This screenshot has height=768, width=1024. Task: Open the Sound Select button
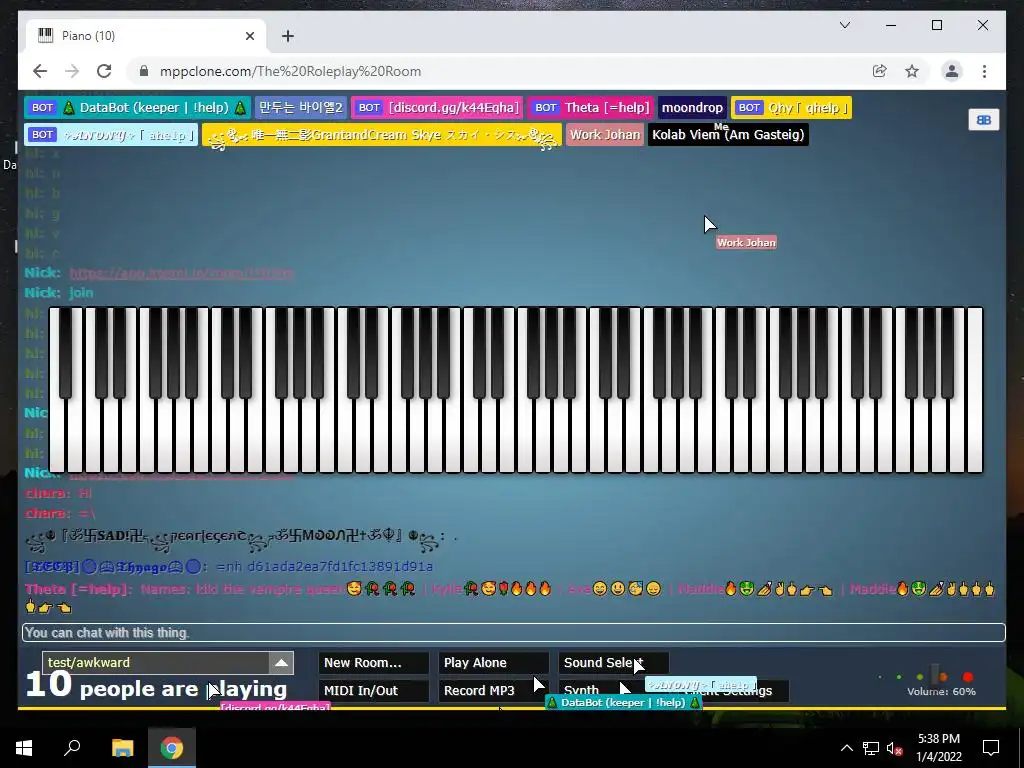pos(613,663)
